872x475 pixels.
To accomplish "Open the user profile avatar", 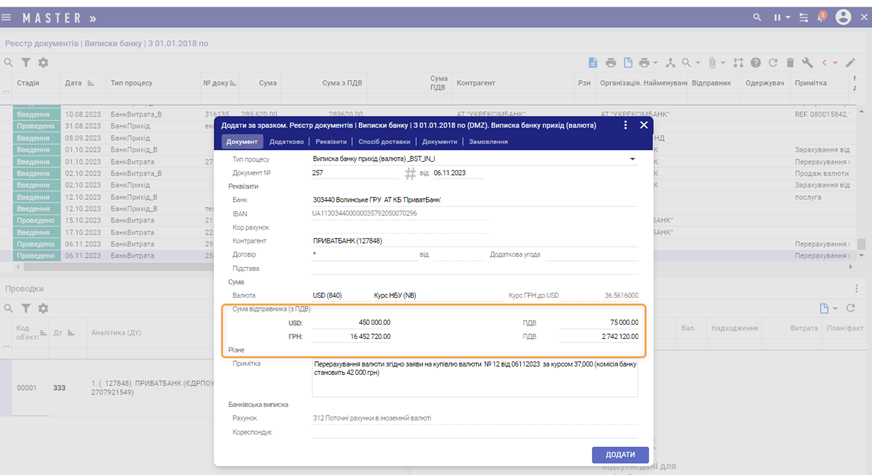I will (844, 17).
